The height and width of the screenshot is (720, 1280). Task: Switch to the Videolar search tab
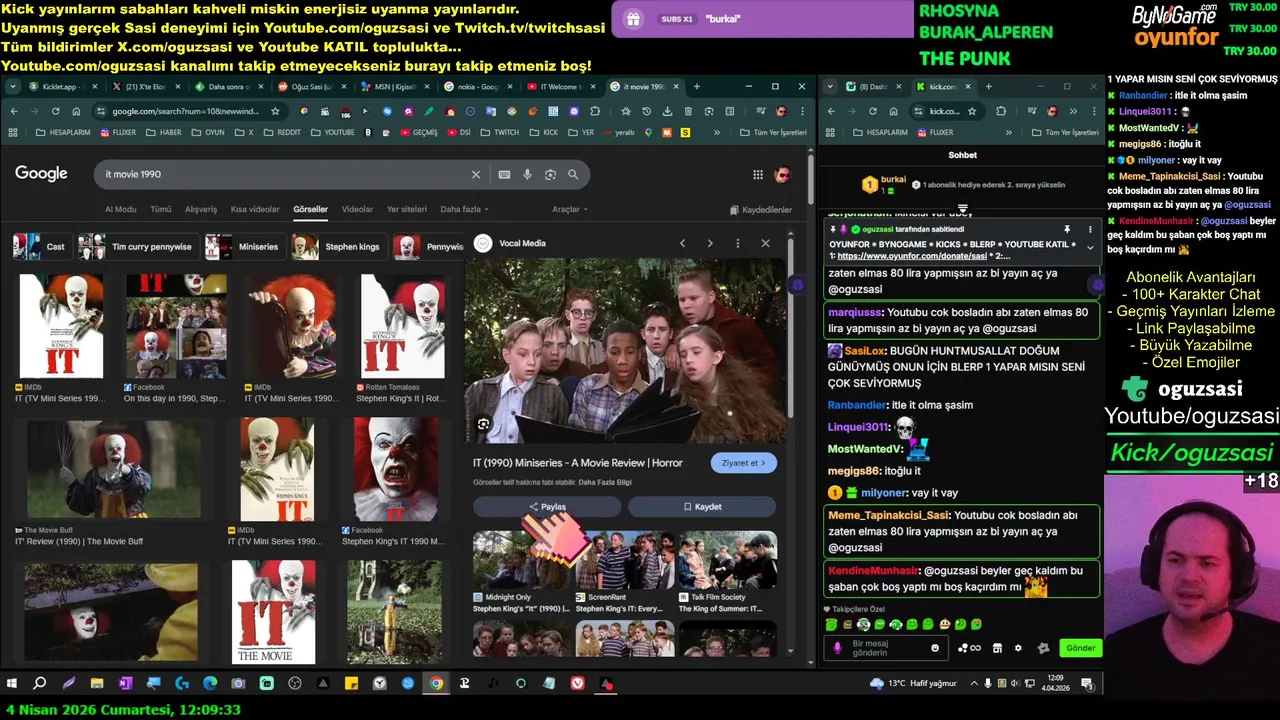tap(357, 209)
